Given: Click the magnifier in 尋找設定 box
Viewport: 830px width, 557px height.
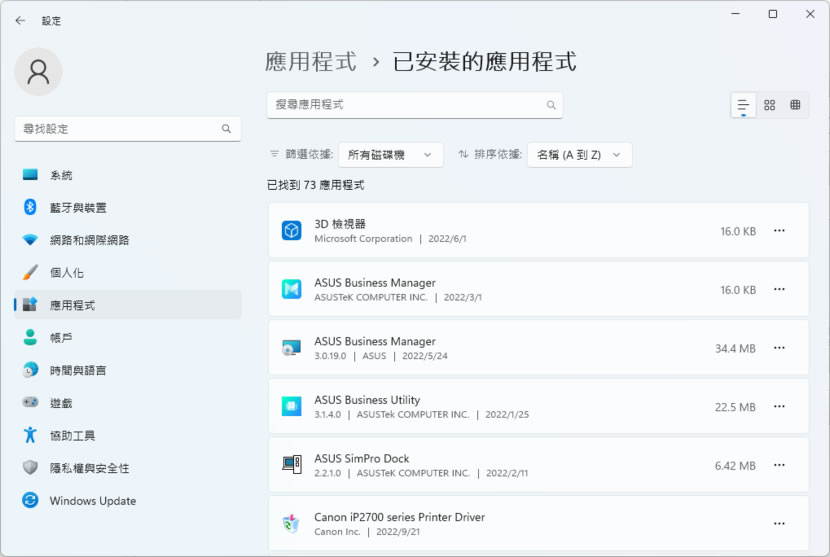Looking at the screenshot, I should coord(226,129).
